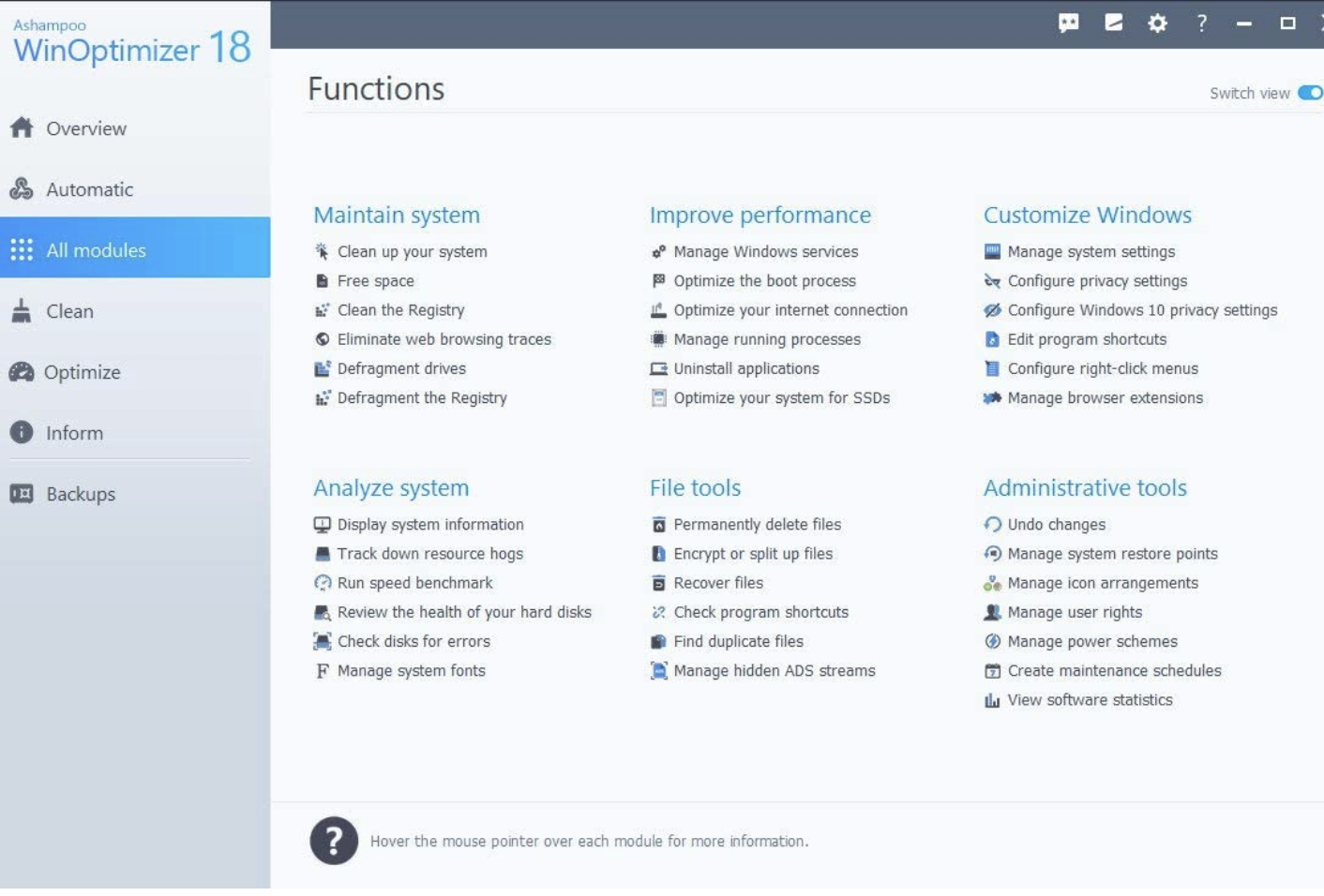Open Manage hidden ADS streams

pos(774,671)
